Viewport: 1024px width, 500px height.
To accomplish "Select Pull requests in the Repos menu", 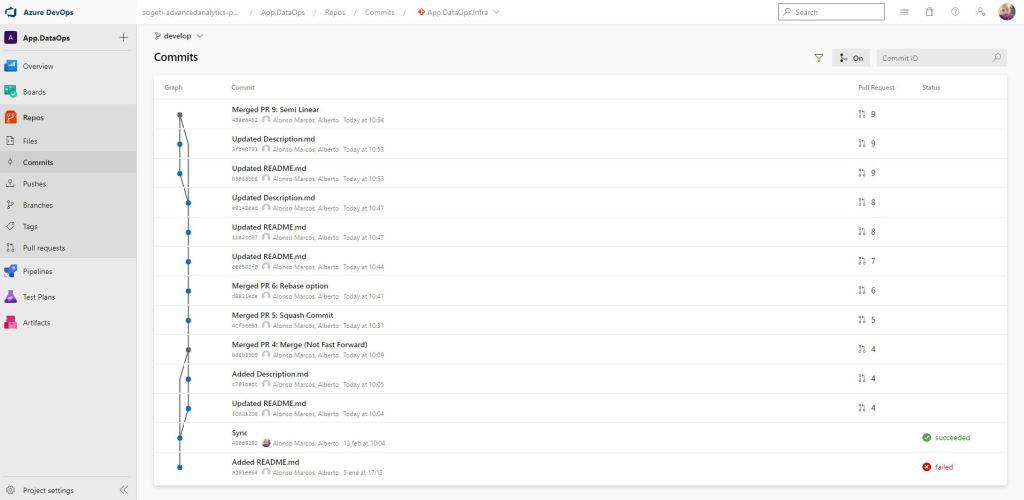I will point(43,248).
